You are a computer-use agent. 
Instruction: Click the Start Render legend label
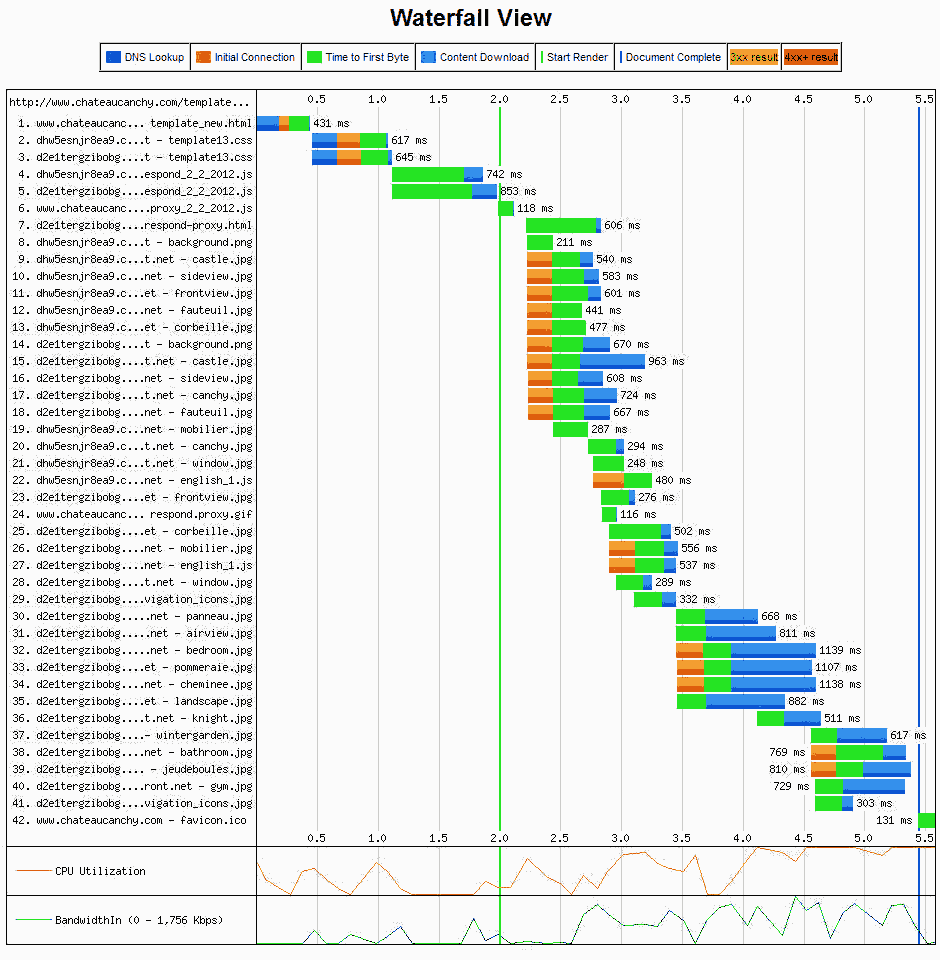click(576, 57)
